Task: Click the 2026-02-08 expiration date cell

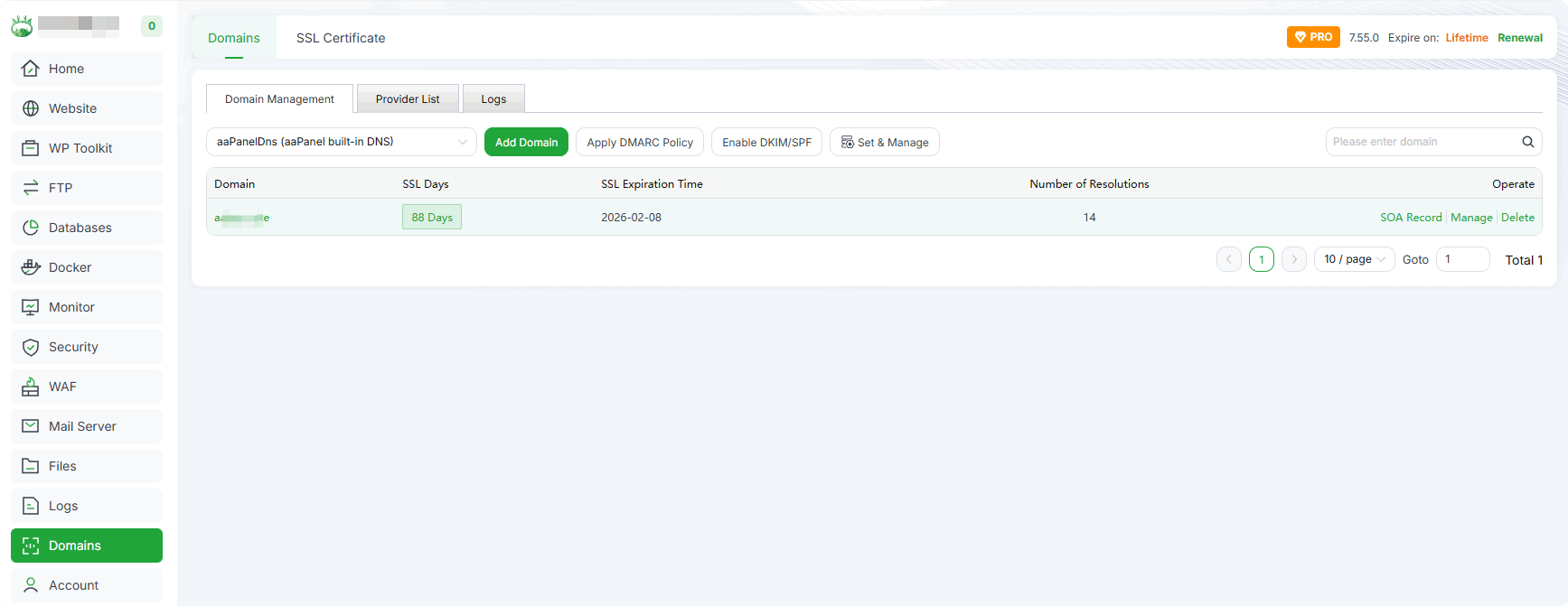Action: pyautogui.click(x=631, y=218)
